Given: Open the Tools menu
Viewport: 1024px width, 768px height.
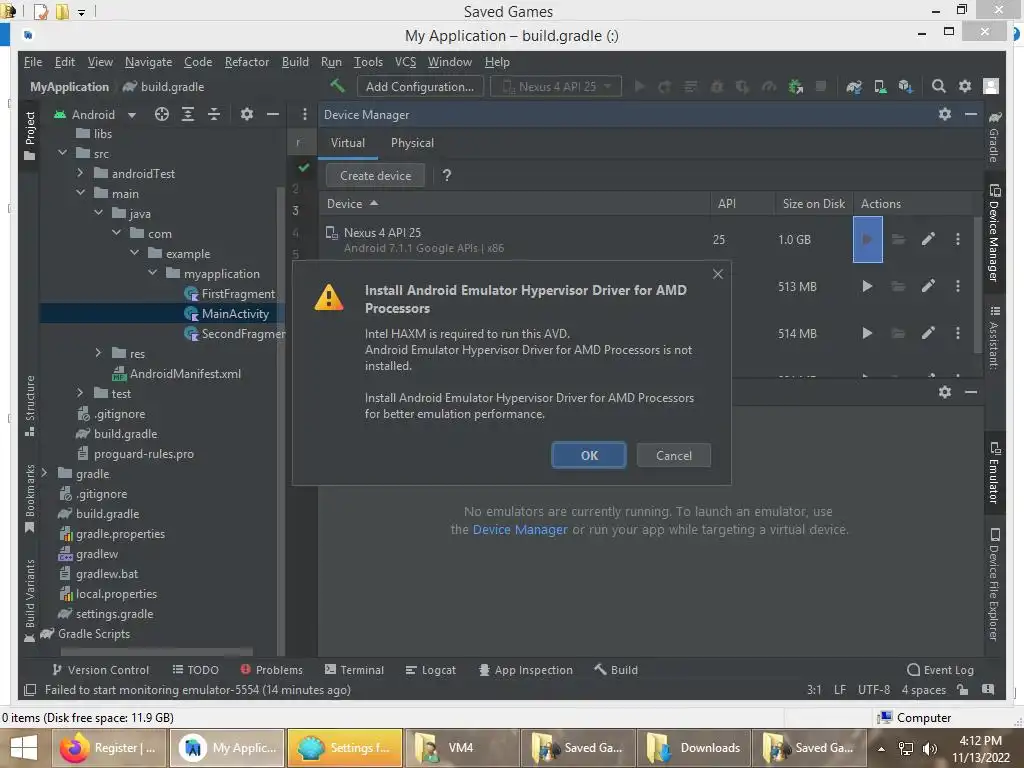Looking at the screenshot, I should [368, 62].
